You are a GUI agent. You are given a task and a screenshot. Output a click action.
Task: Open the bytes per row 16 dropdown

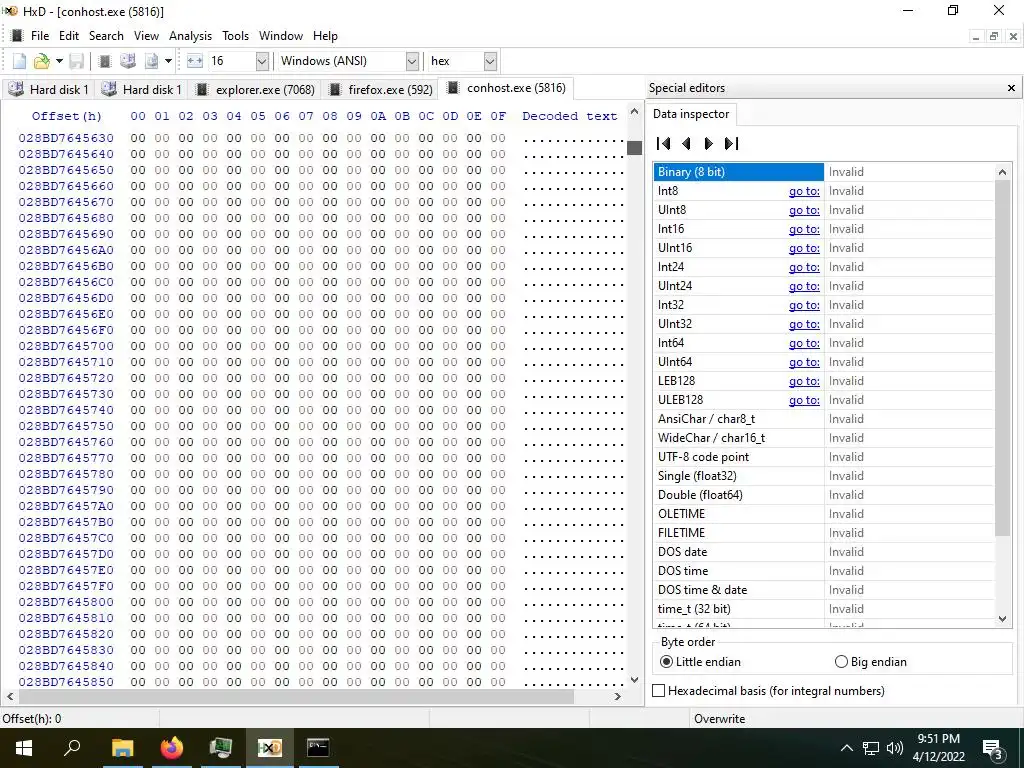(x=262, y=61)
